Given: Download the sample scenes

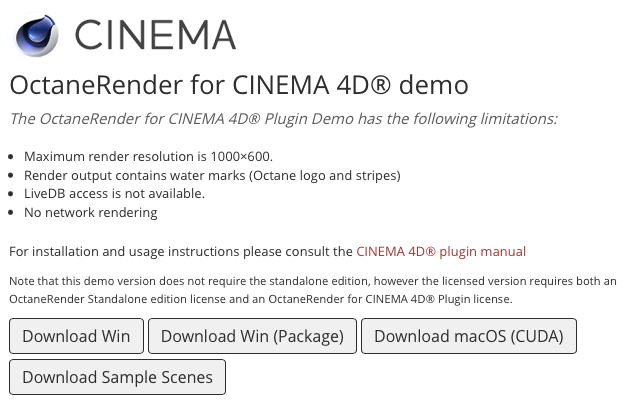Looking at the screenshot, I should tap(117, 377).
